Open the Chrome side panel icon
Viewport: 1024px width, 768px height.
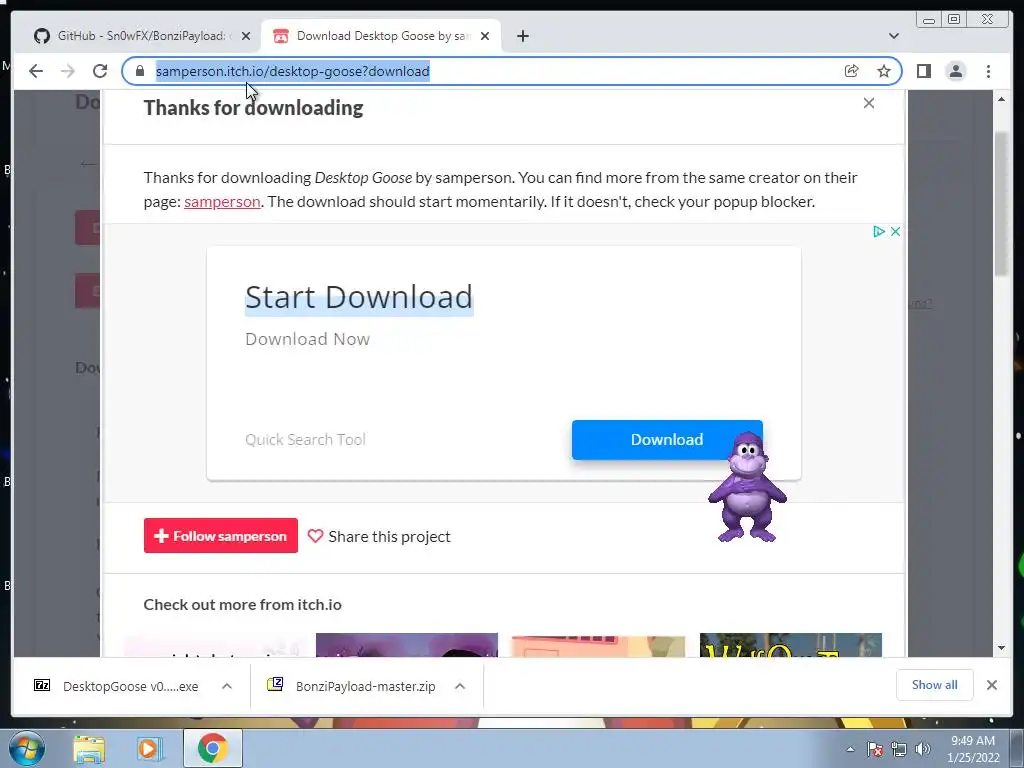[923, 71]
